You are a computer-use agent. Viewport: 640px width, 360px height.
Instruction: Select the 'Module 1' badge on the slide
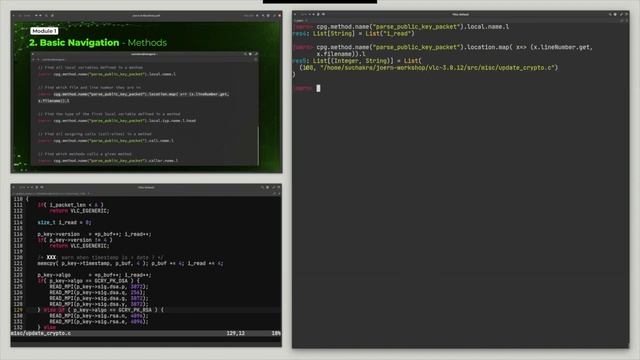pos(44,31)
